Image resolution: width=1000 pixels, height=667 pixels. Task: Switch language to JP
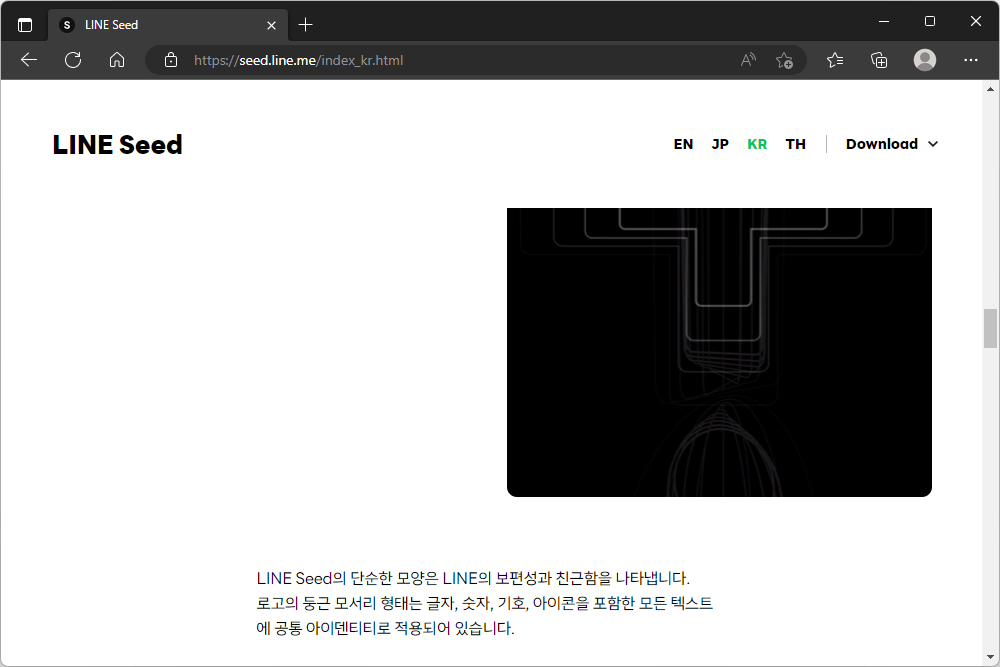(x=720, y=144)
